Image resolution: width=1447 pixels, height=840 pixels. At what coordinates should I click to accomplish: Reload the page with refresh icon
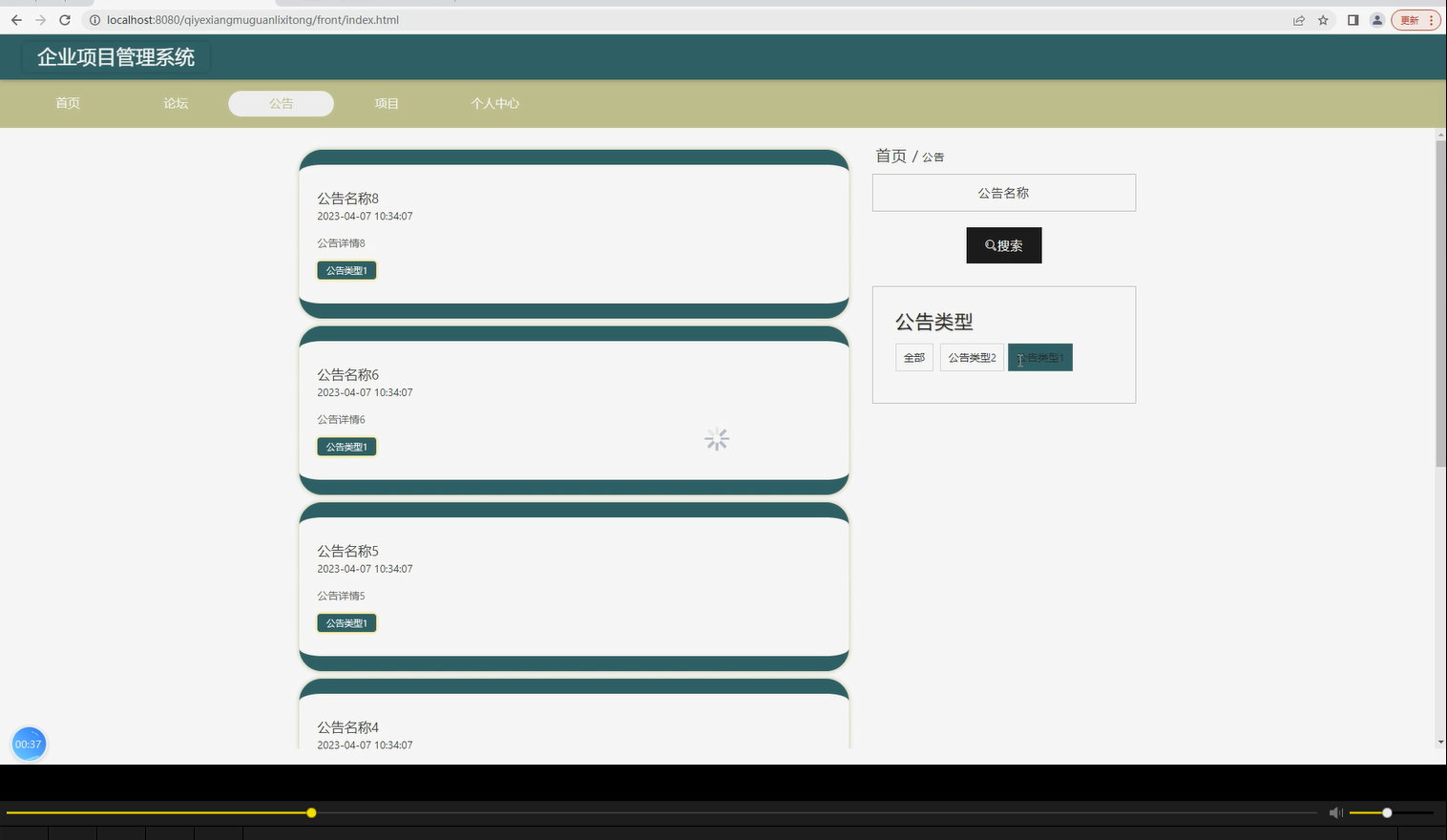[x=65, y=20]
